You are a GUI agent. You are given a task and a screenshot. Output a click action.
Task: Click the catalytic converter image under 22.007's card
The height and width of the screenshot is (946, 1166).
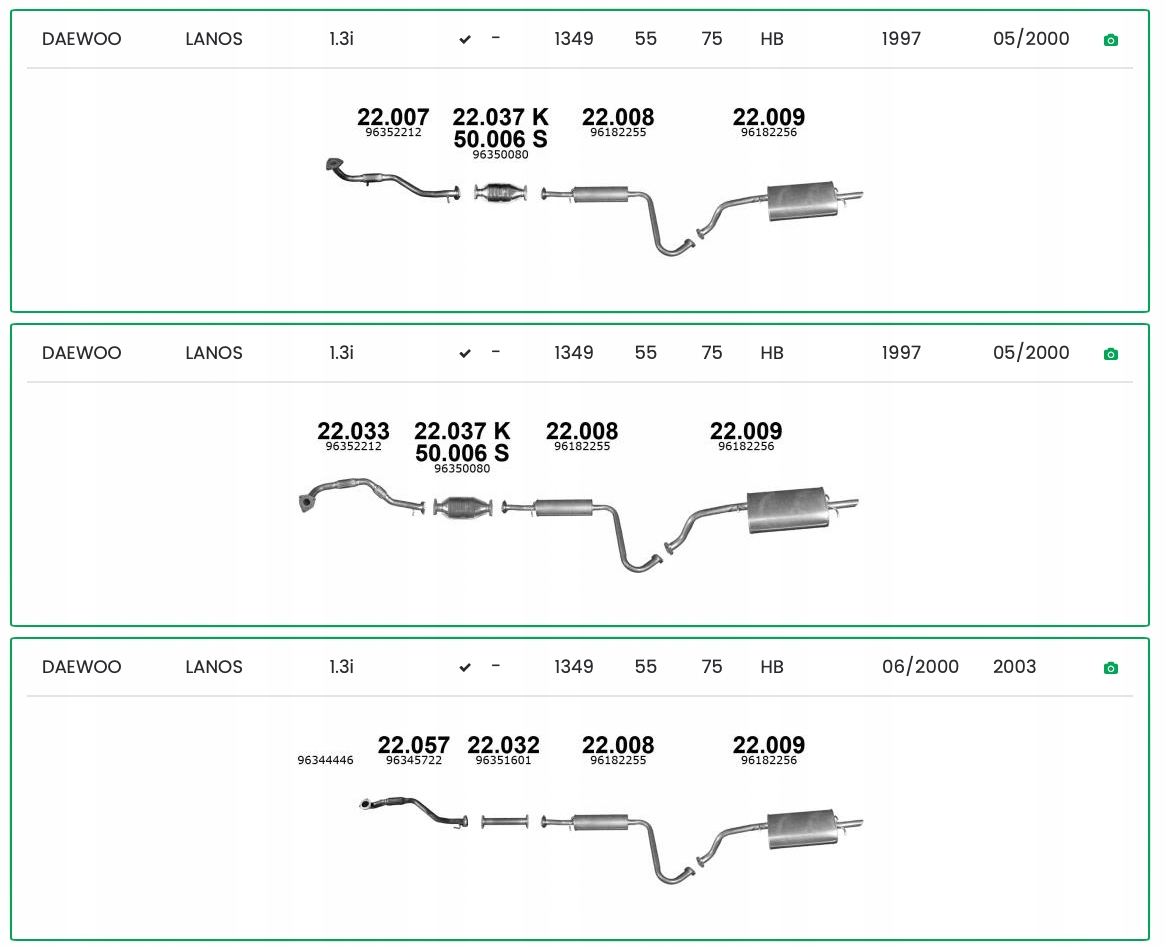pyautogui.click(x=501, y=193)
